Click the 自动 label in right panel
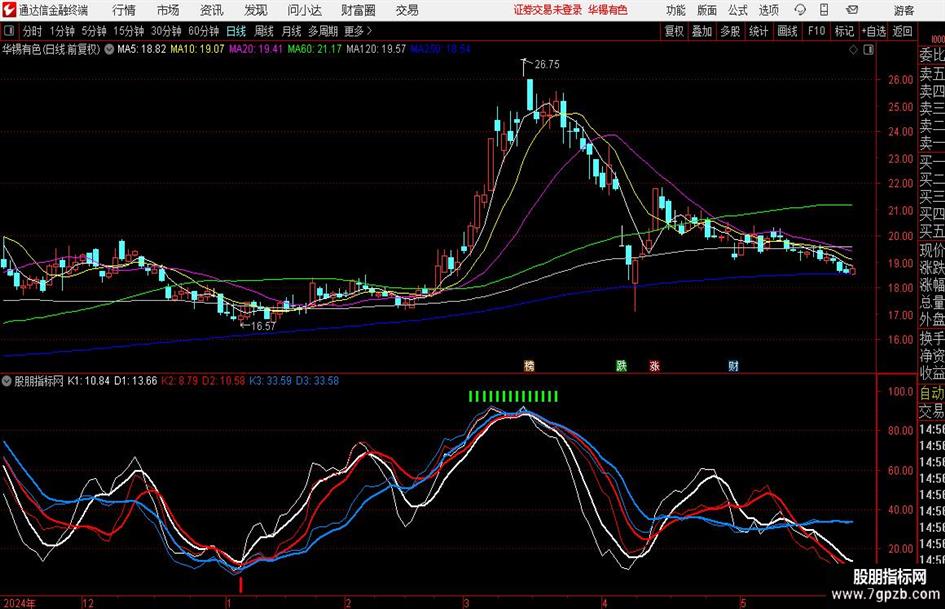 tap(932, 393)
